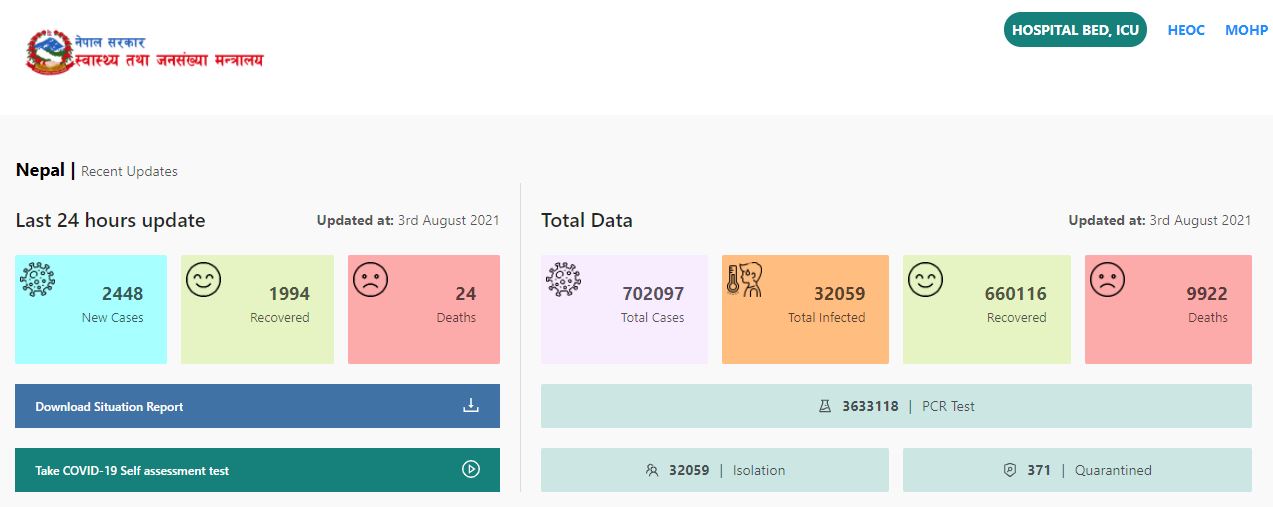Click the virus icon in Total Cases card
The width and height of the screenshot is (1273, 507).
[564, 280]
